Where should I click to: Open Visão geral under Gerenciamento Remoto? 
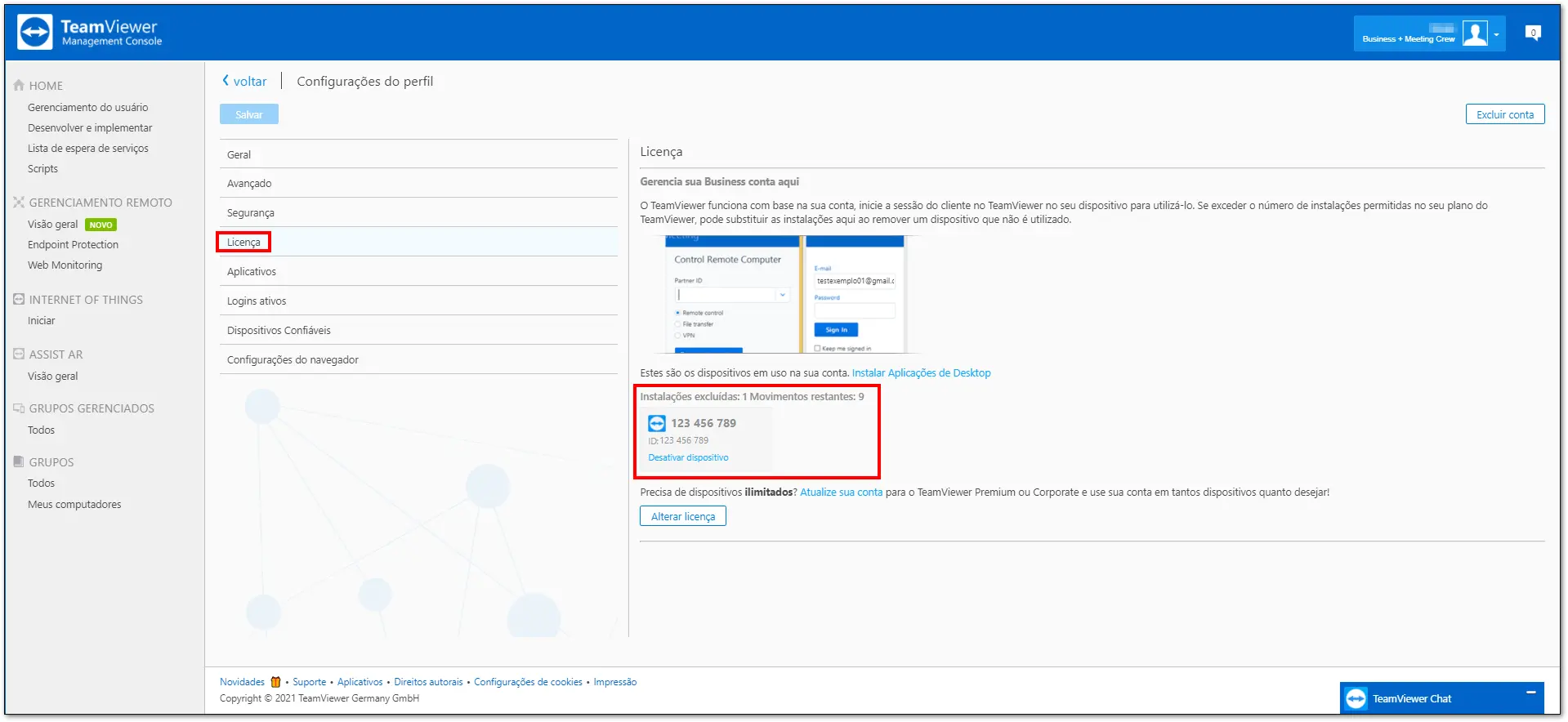pyautogui.click(x=52, y=224)
